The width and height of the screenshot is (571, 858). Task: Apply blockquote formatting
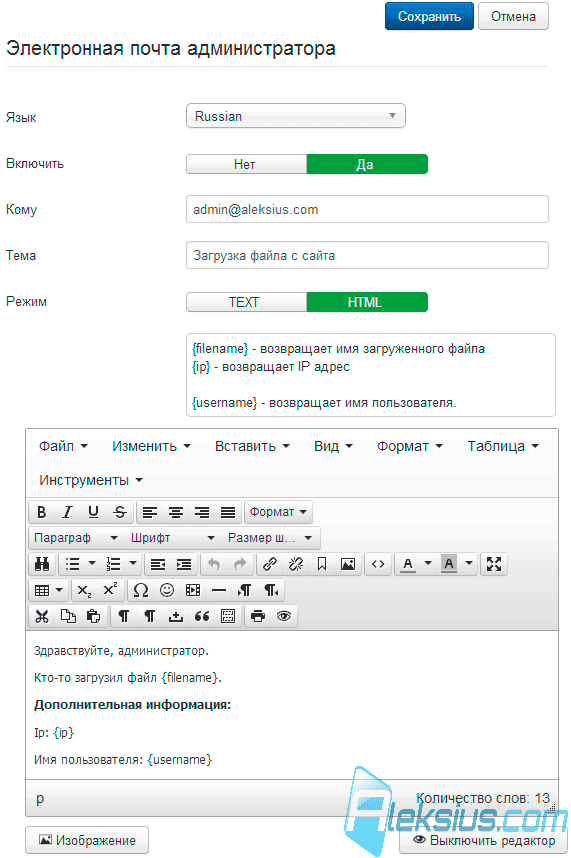[x=202, y=617]
